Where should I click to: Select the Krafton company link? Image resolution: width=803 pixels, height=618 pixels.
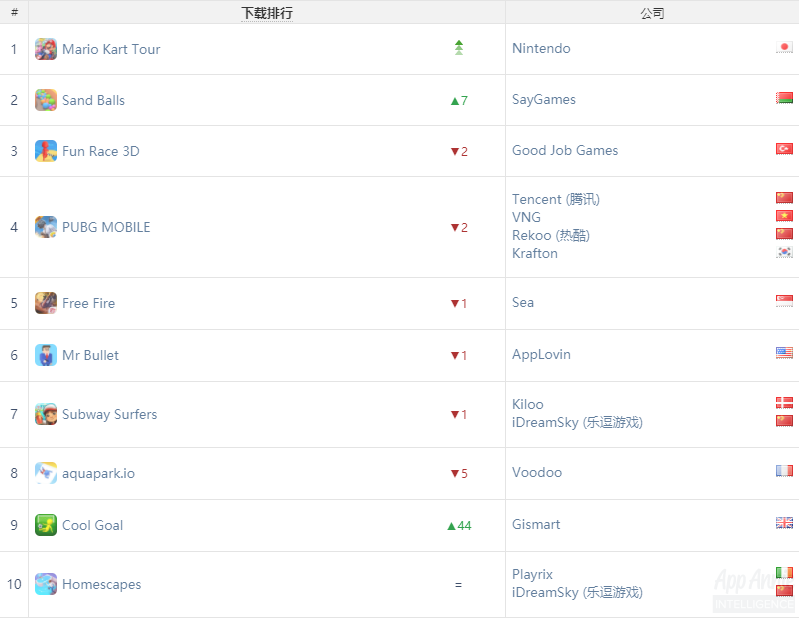coord(535,253)
